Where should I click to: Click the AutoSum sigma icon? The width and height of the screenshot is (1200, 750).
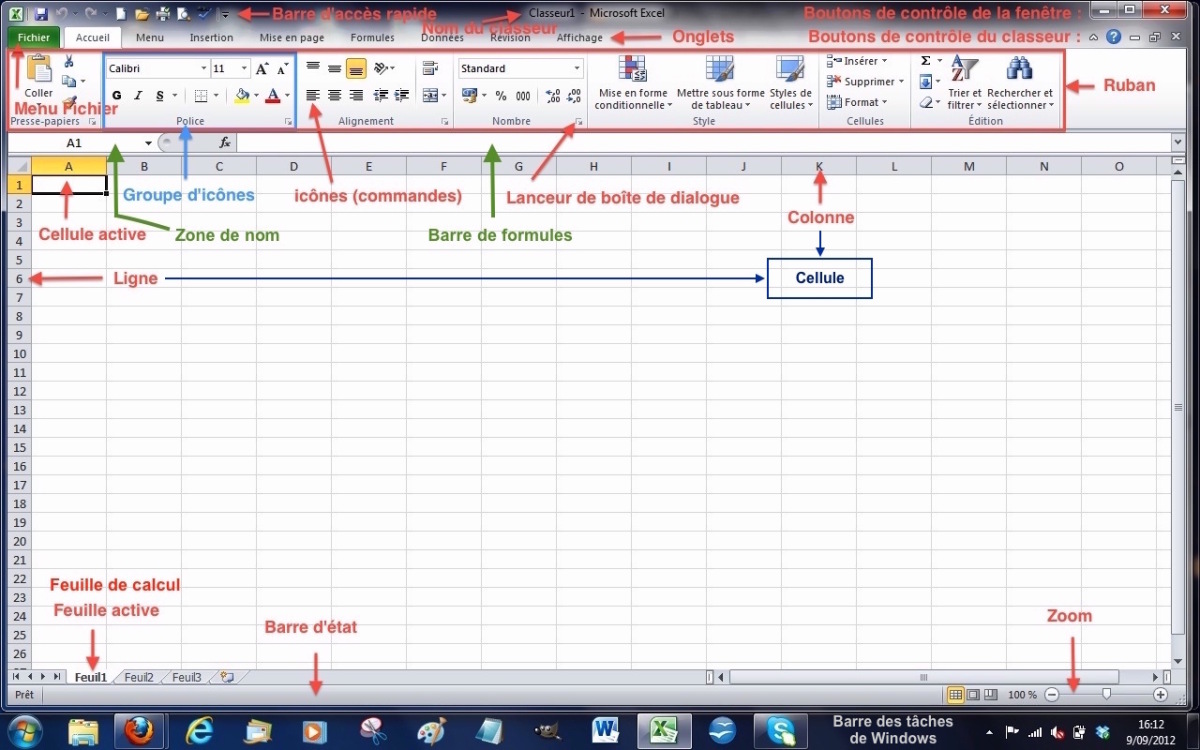coord(926,61)
